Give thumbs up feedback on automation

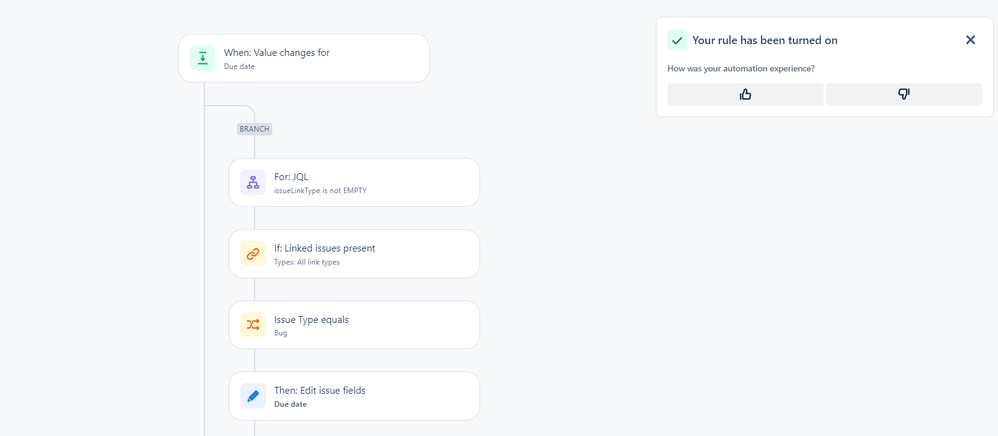click(745, 94)
